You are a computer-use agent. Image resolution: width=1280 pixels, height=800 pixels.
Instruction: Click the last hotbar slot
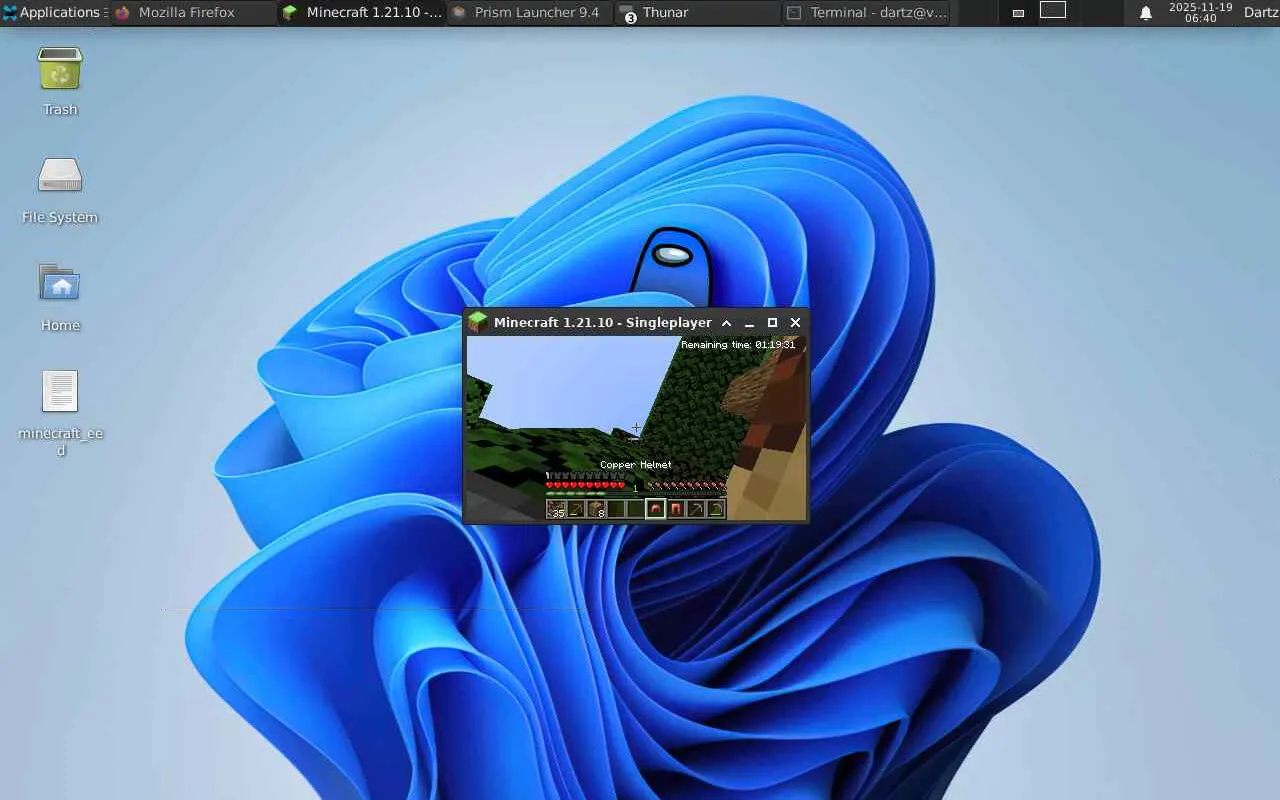pos(715,509)
